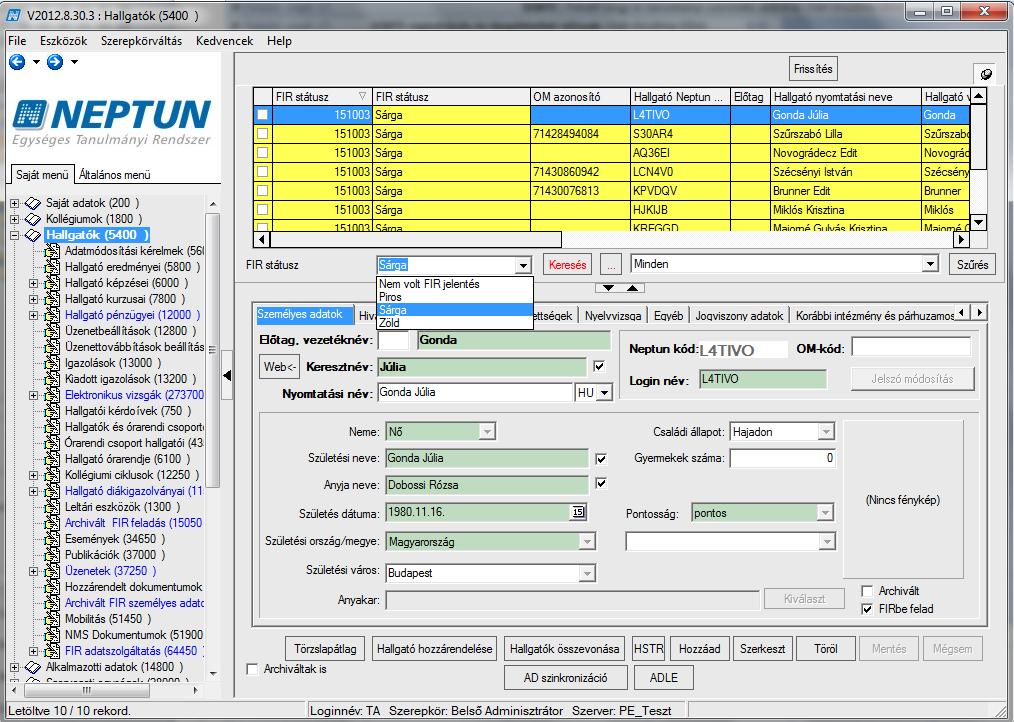This screenshot has width=1014, height=722.
Task: Click the Események (34650) document icon
Action: point(52,539)
